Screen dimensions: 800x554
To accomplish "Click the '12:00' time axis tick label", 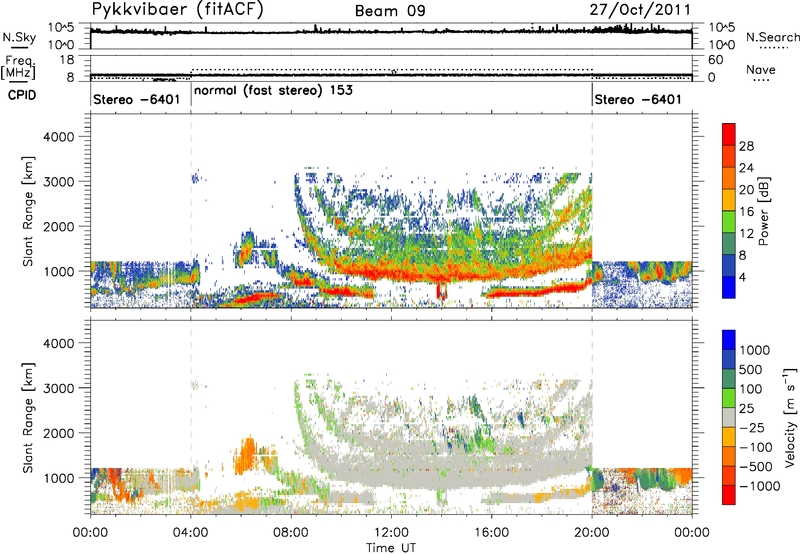I will (x=391, y=533).
